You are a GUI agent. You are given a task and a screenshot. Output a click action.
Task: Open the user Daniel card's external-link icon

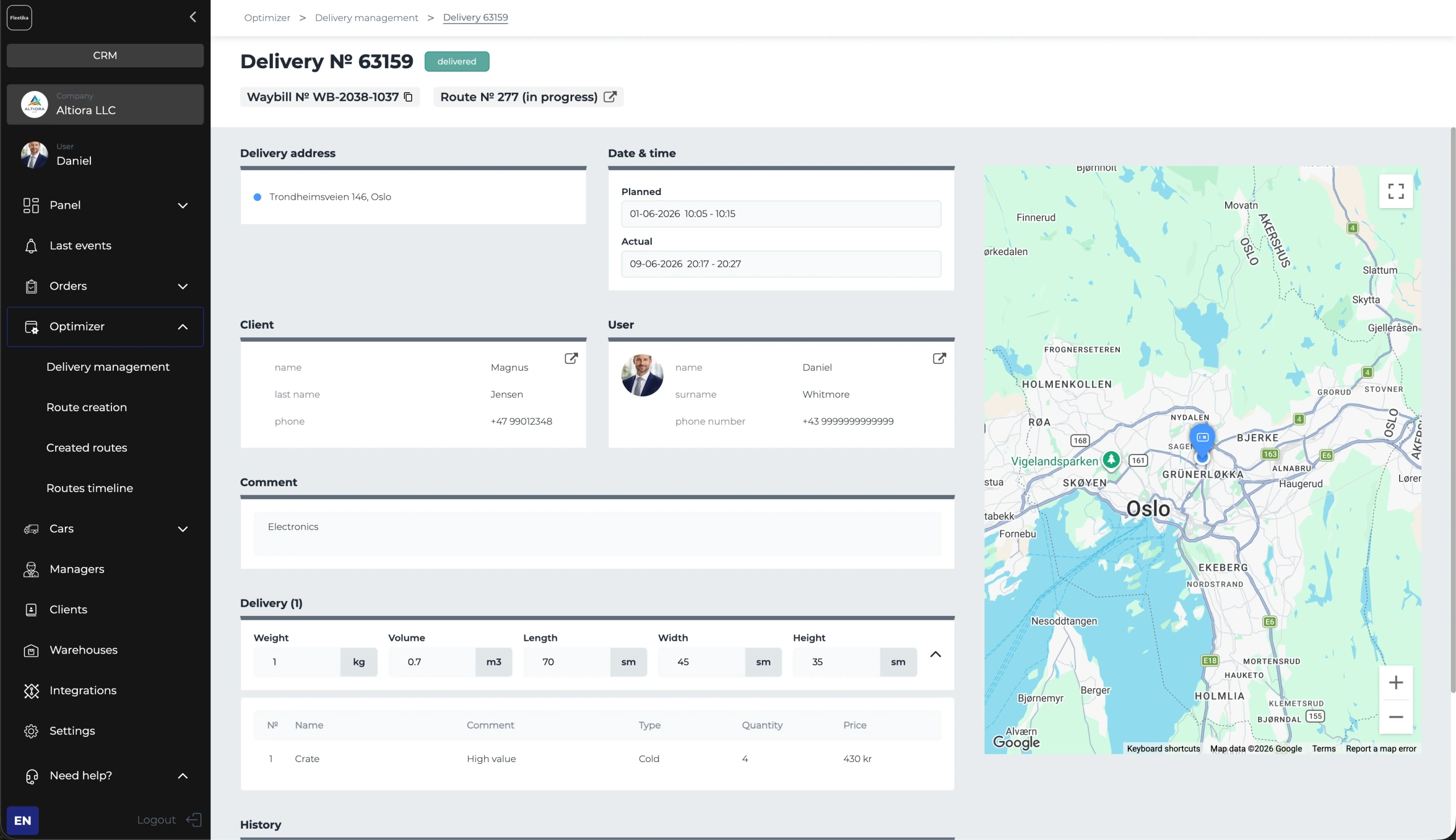pos(939,358)
